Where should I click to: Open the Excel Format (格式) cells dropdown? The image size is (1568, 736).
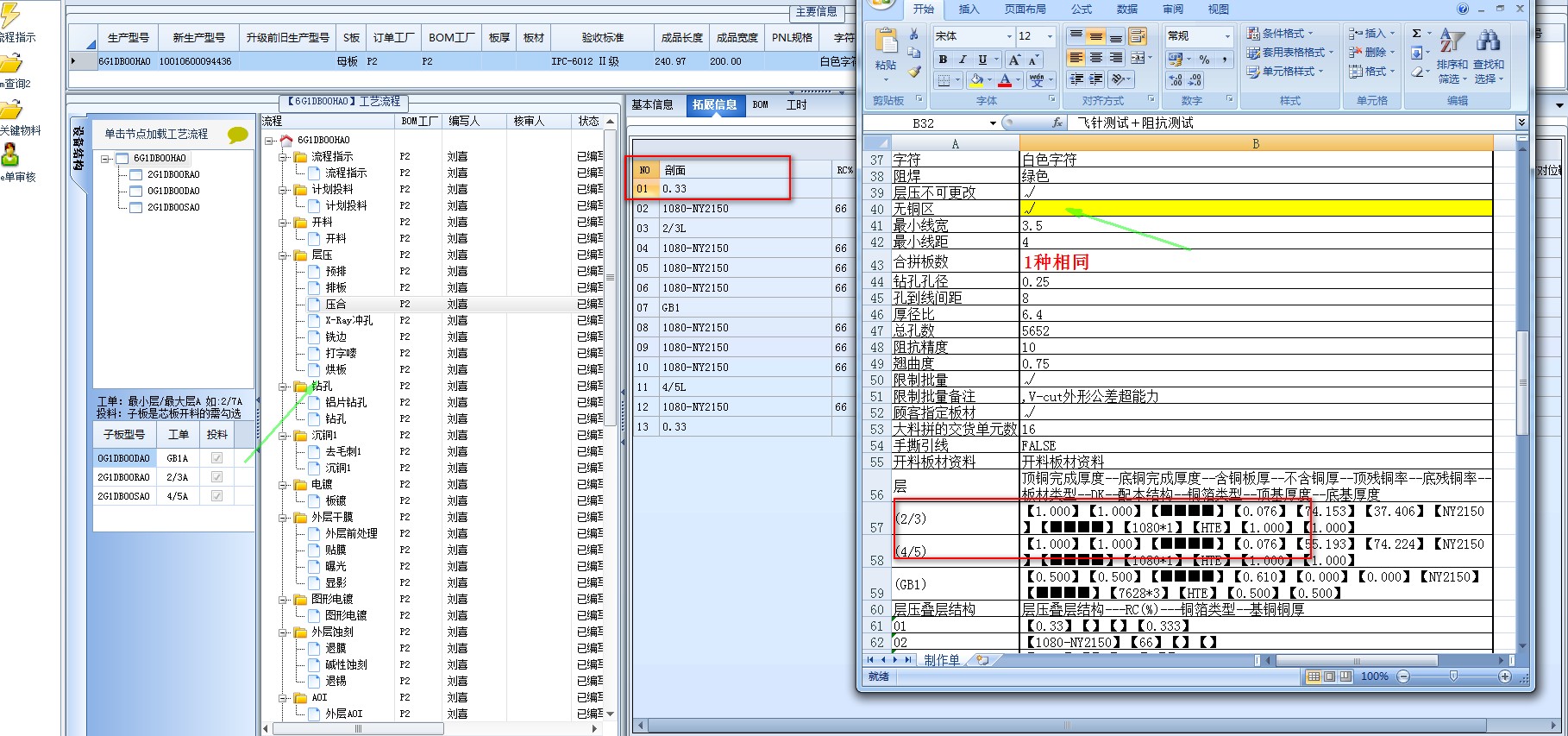point(1371,72)
